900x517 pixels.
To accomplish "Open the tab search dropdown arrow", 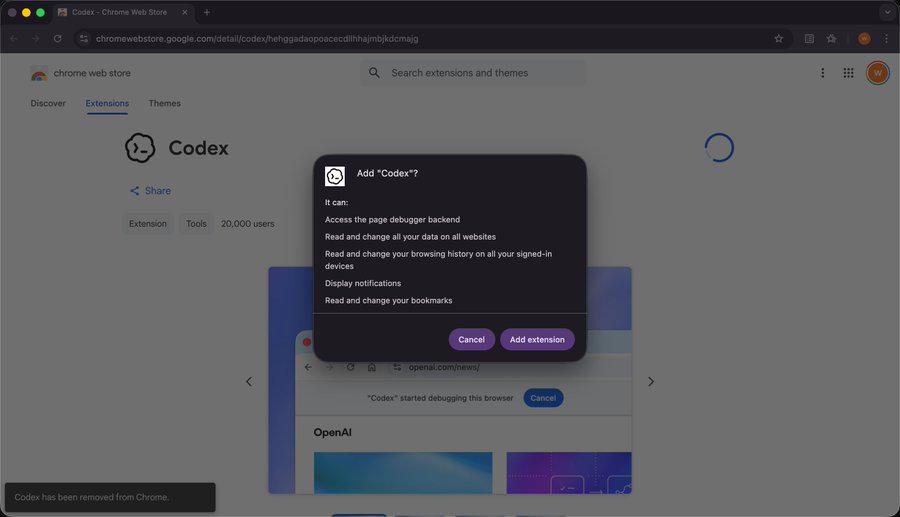I will click(x=887, y=12).
